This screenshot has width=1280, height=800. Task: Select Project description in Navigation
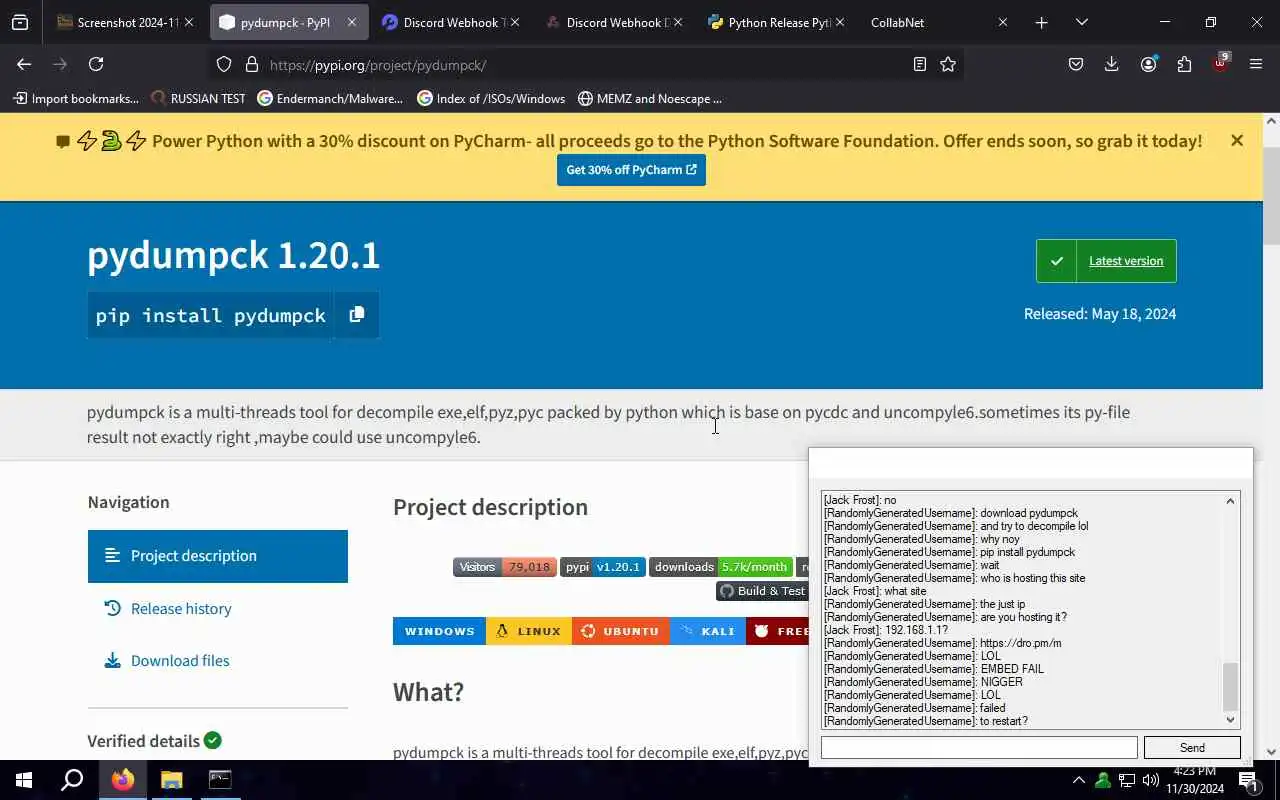[x=217, y=556]
